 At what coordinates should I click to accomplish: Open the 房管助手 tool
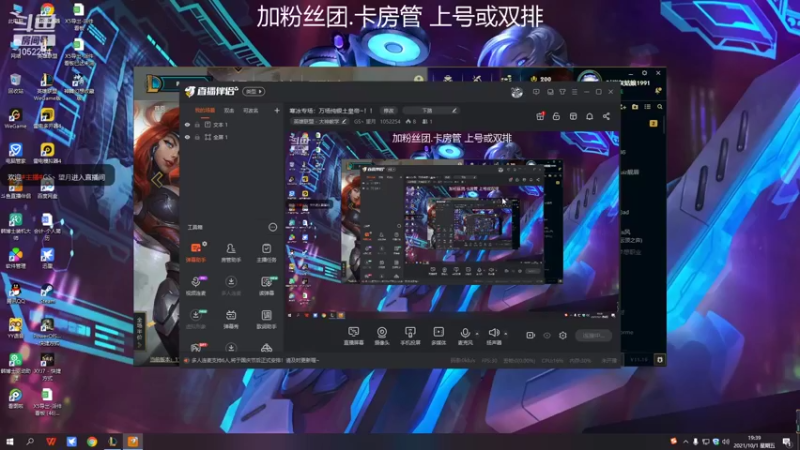(x=231, y=253)
